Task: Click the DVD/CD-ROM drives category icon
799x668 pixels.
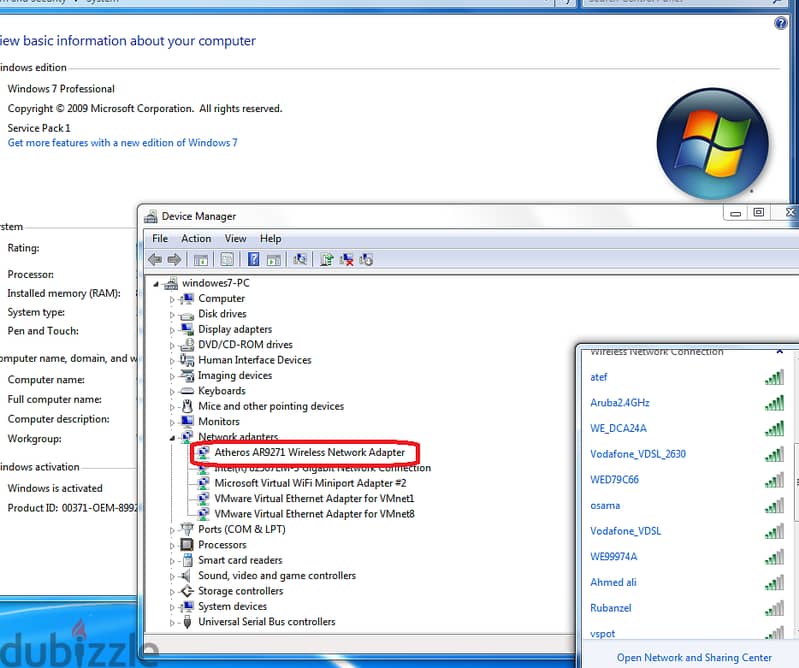Action: click(x=187, y=344)
